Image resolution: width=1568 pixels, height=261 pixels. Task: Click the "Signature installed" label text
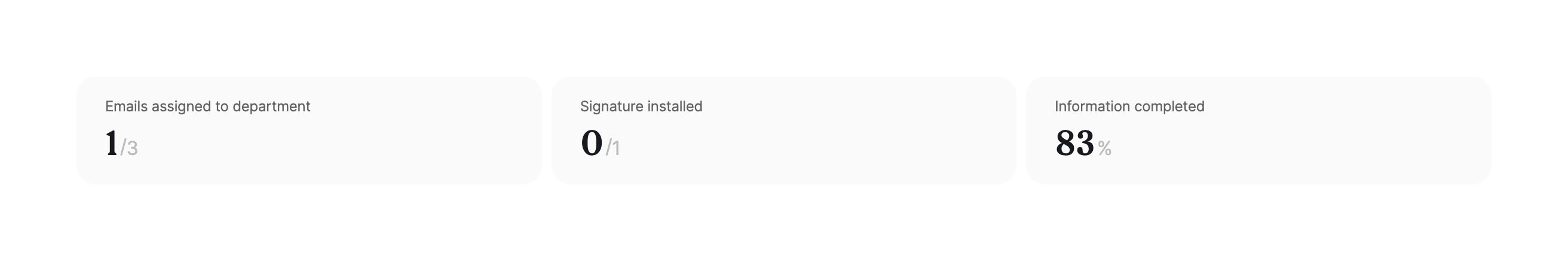(x=641, y=106)
